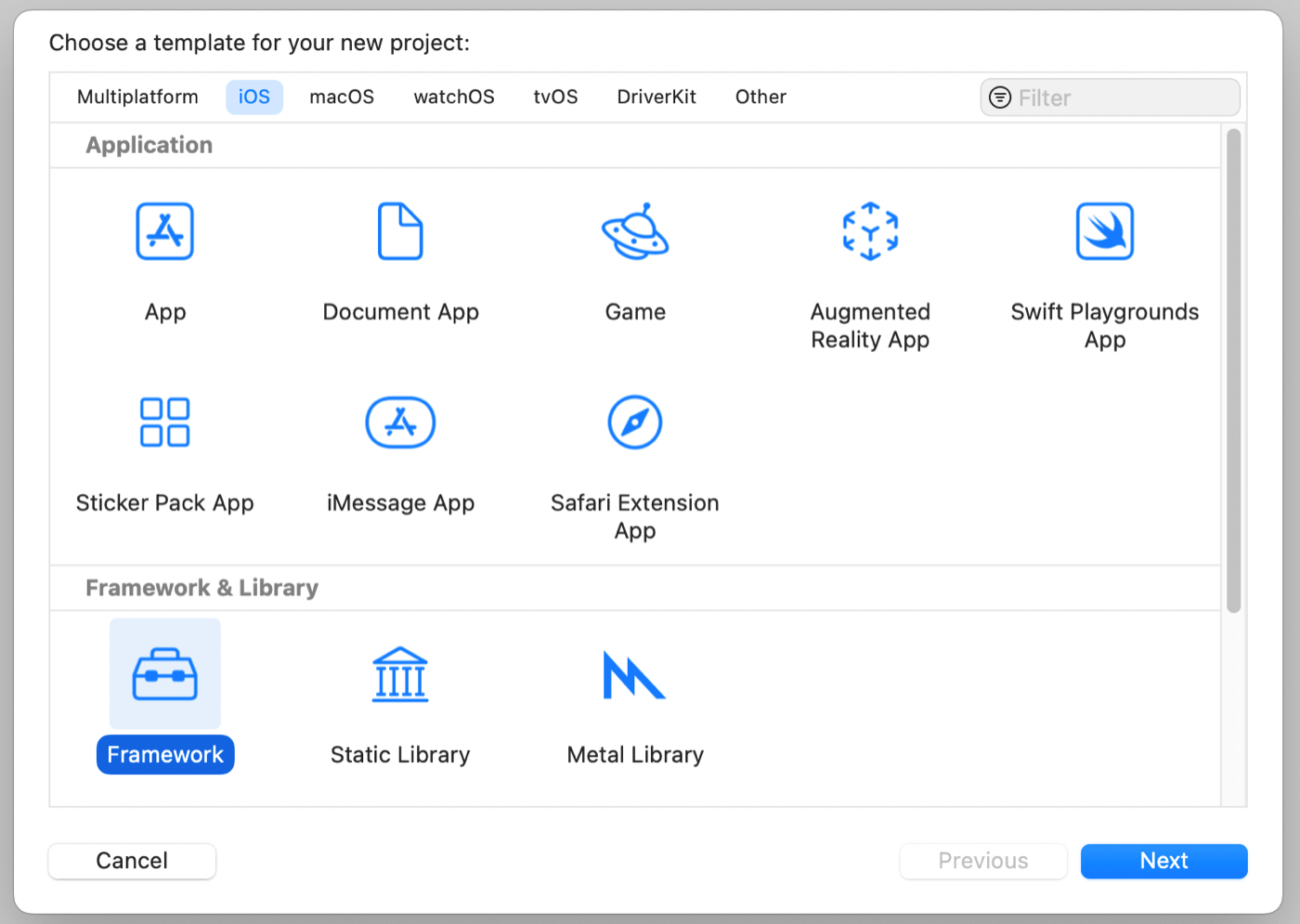Viewport: 1300px width, 924px height.
Task: Switch to the Other tab
Action: coord(760,97)
